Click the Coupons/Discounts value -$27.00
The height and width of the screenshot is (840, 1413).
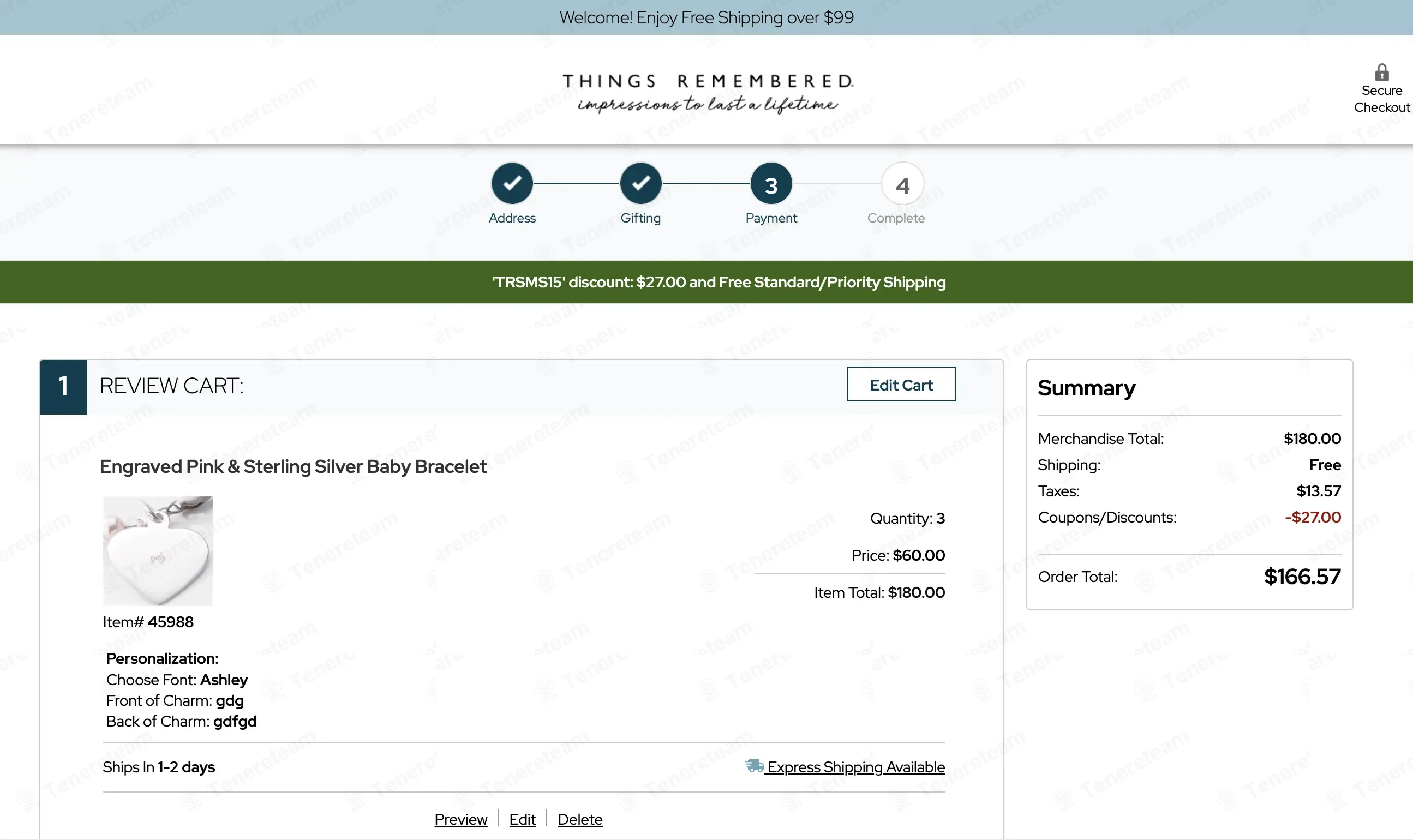1313,517
